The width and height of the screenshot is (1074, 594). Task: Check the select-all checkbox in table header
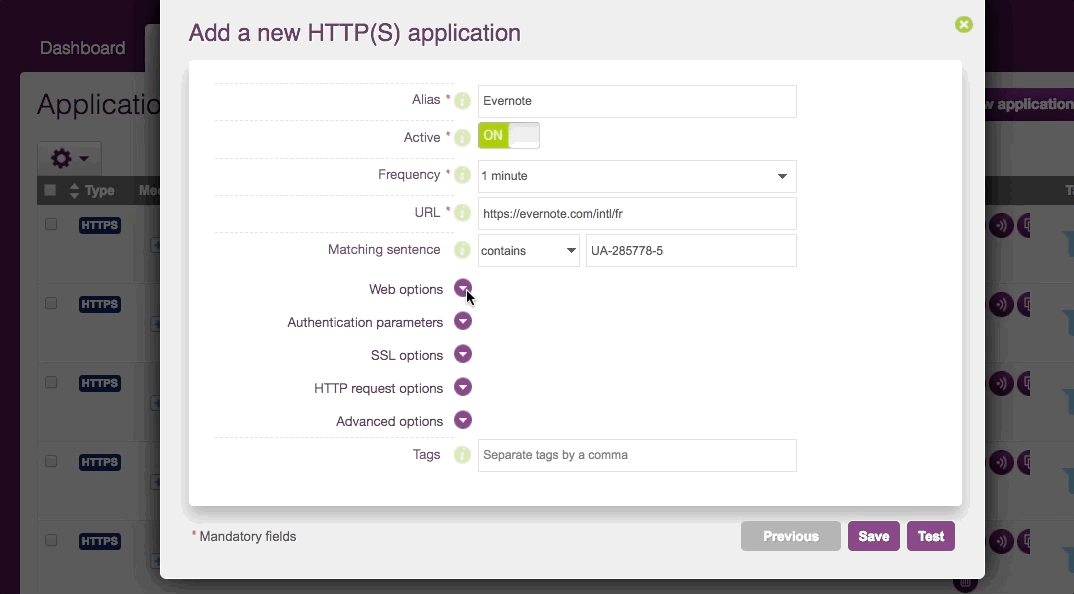[50, 190]
